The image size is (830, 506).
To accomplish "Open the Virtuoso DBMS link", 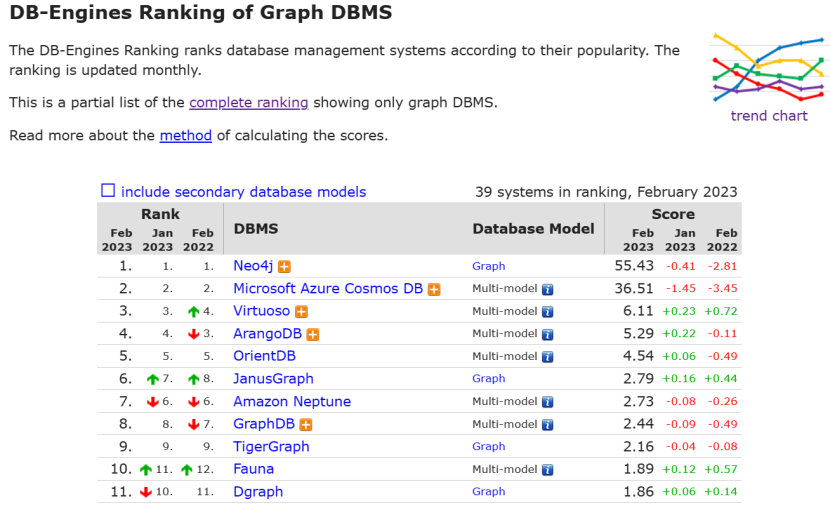I will pyautogui.click(x=261, y=311).
